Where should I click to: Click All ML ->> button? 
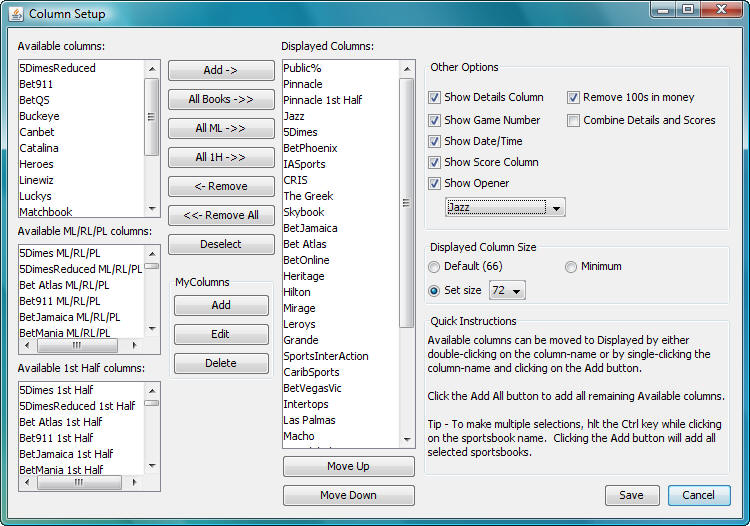point(221,128)
